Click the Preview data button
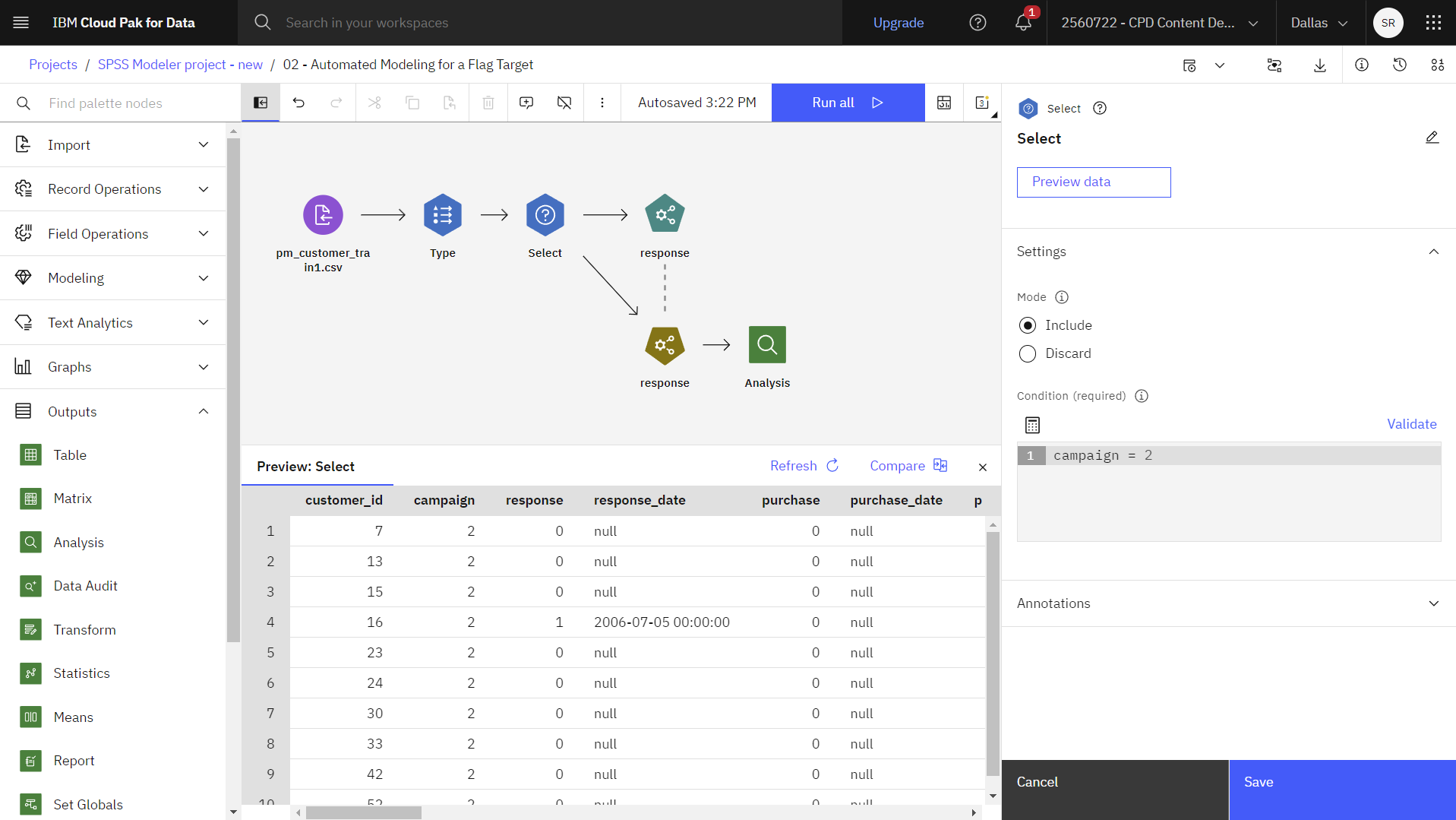Screen dimensions: 1456x820 [x=1093, y=182]
